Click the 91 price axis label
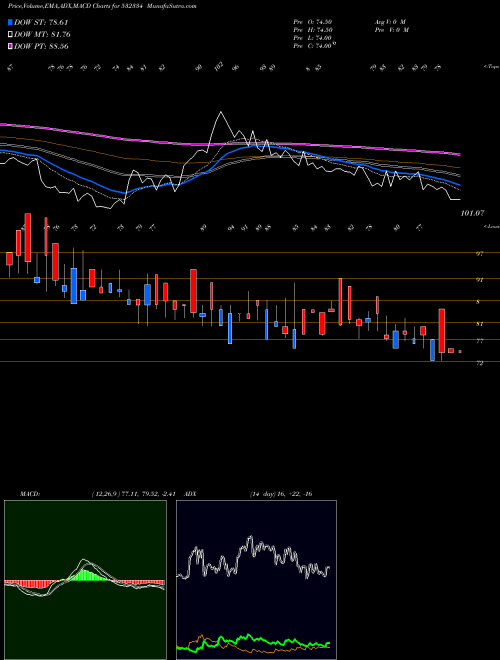The width and height of the screenshot is (500, 660). (x=480, y=279)
